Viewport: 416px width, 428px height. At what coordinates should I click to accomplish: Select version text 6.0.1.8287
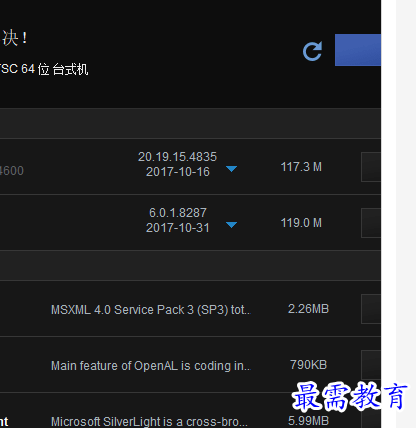click(x=178, y=213)
